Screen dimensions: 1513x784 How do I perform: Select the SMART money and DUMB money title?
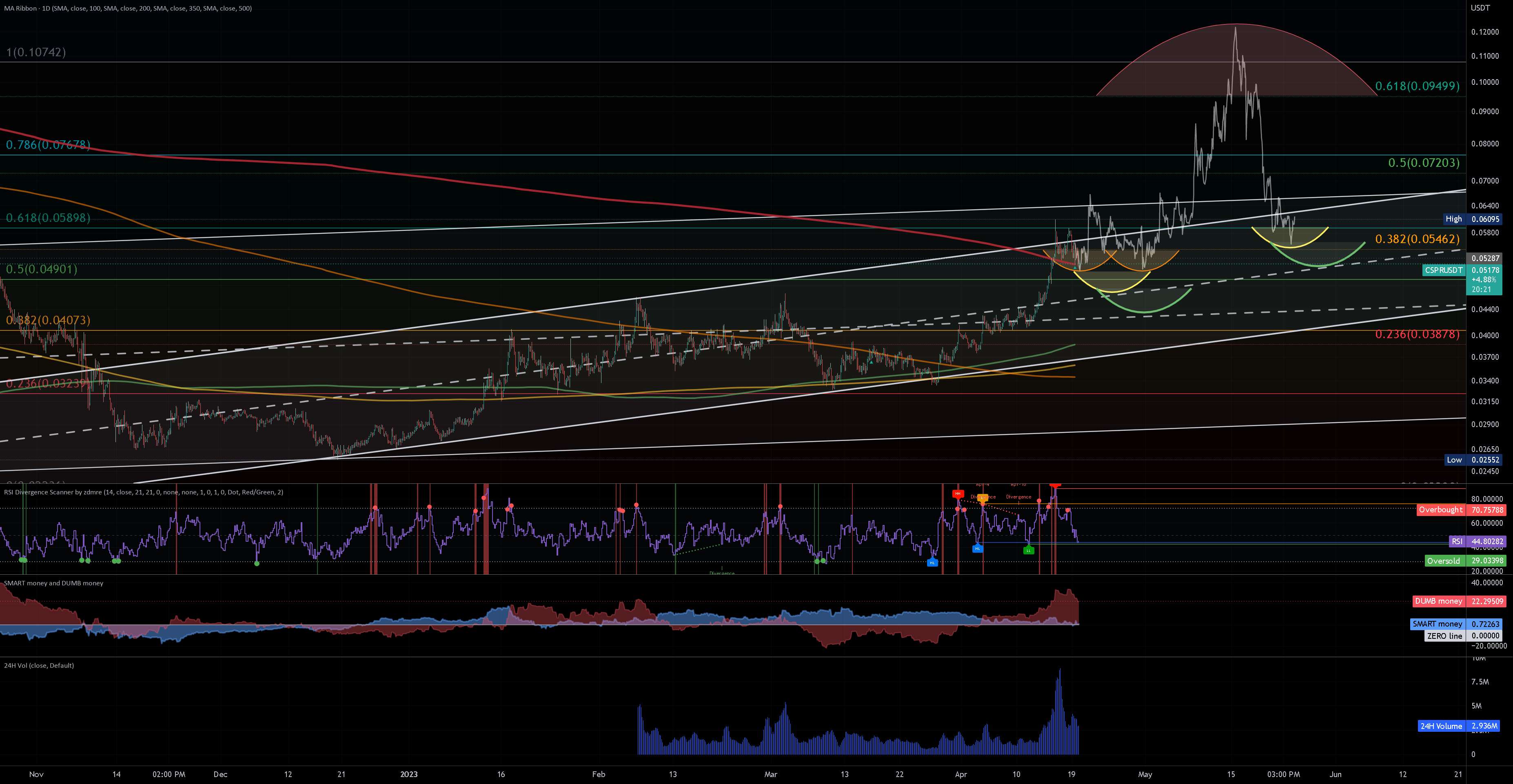tap(53, 583)
